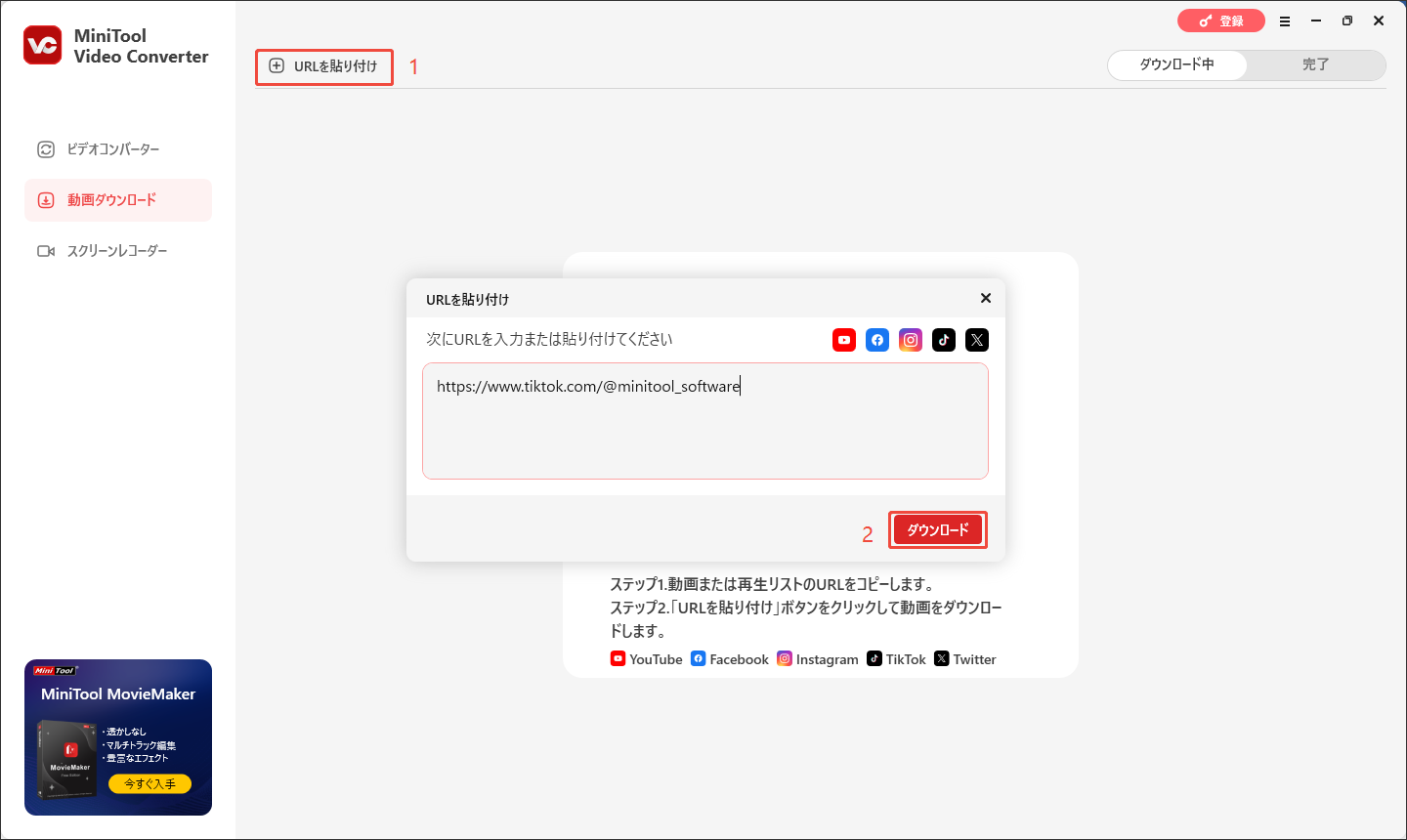Click the ビデオコンバーター sidebar icon
The image size is (1407, 840).
(46, 149)
